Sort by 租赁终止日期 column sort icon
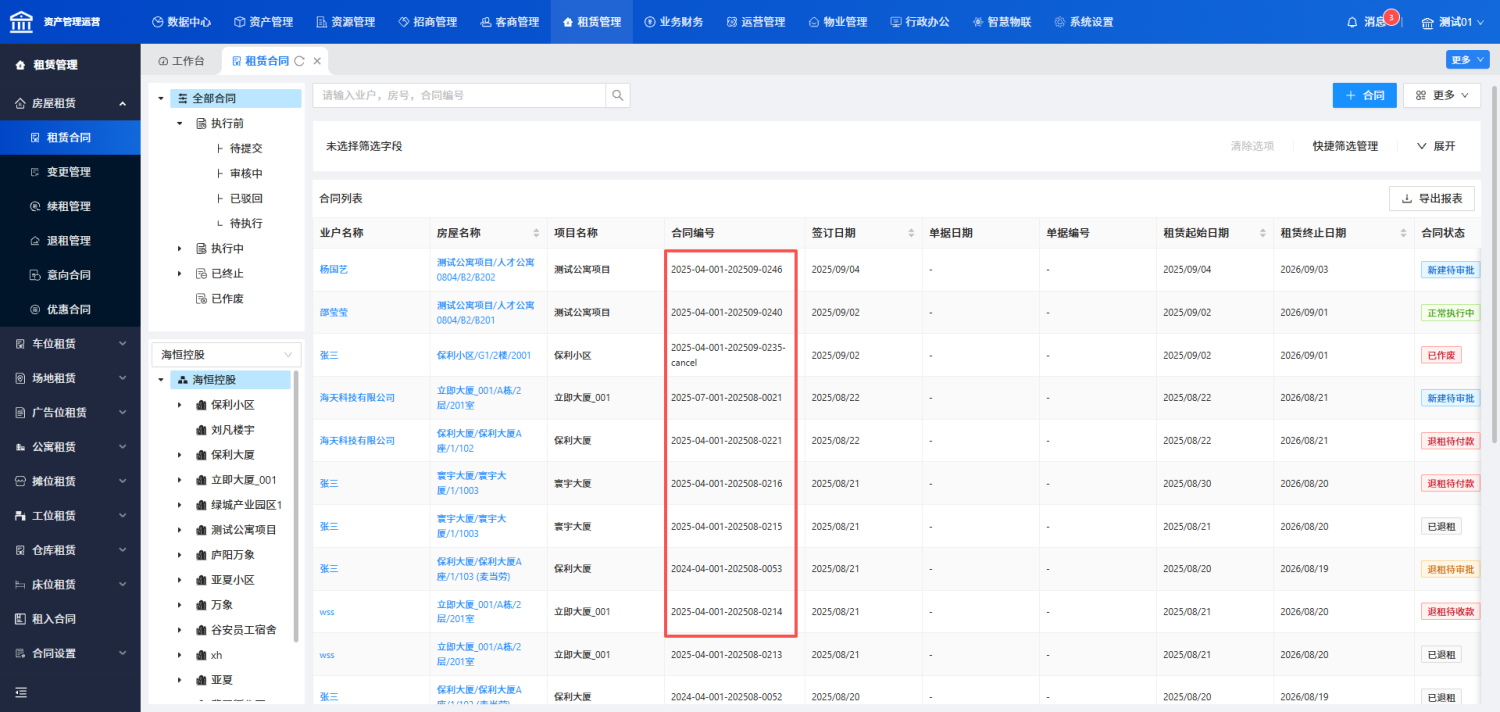 pos(1403,233)
